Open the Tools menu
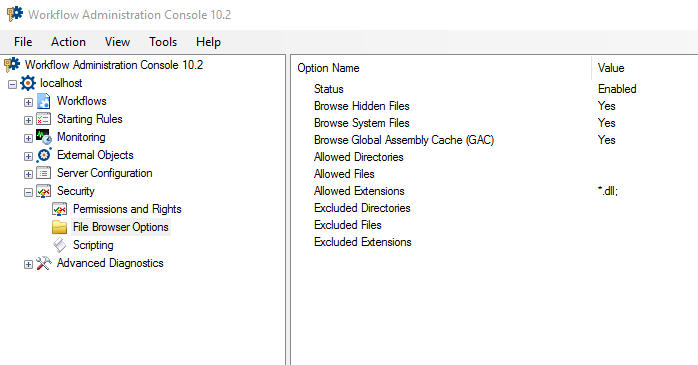 coord(163,42)
